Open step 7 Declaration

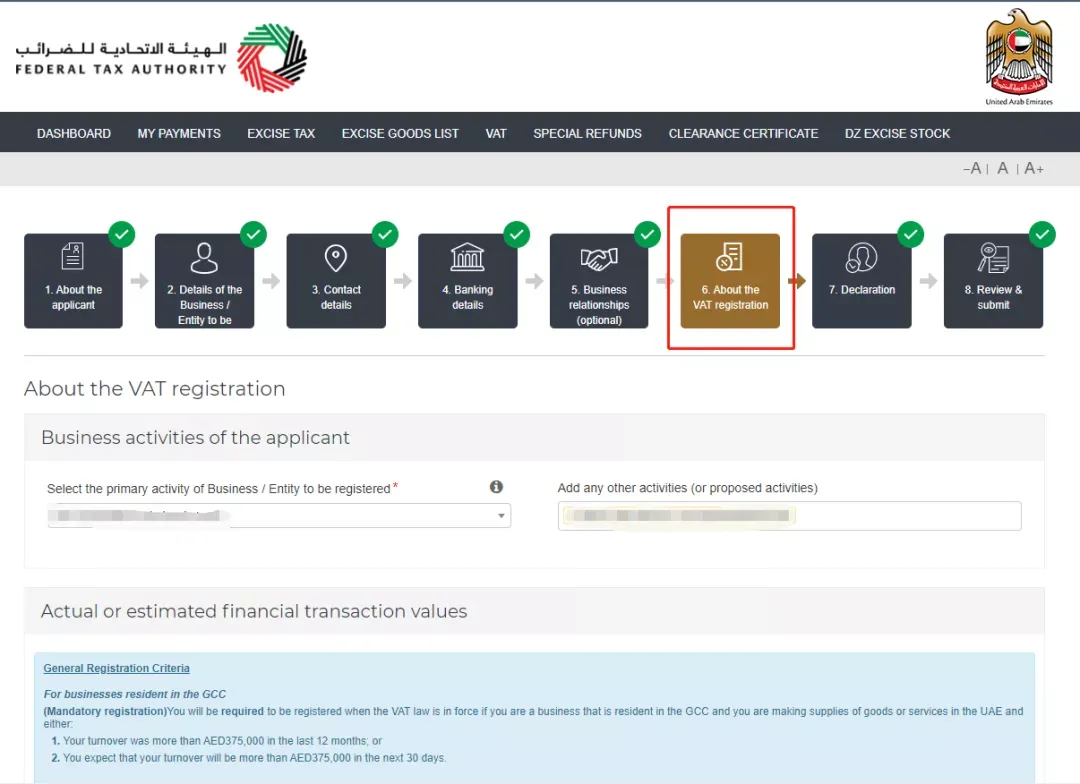point(862,280)
